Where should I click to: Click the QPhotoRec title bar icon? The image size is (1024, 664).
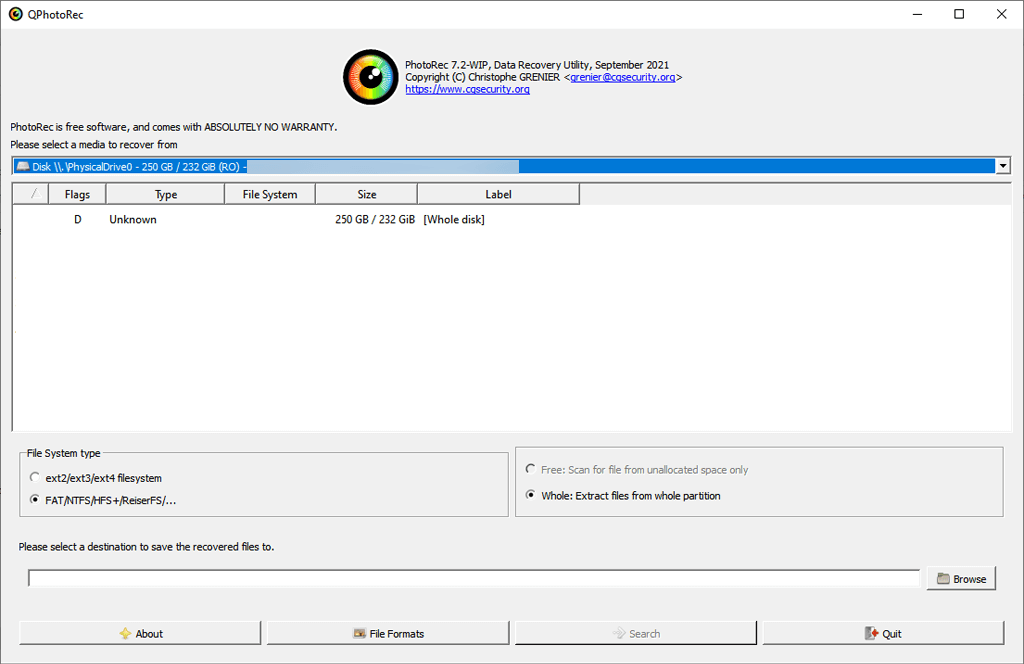click(15, 14)
